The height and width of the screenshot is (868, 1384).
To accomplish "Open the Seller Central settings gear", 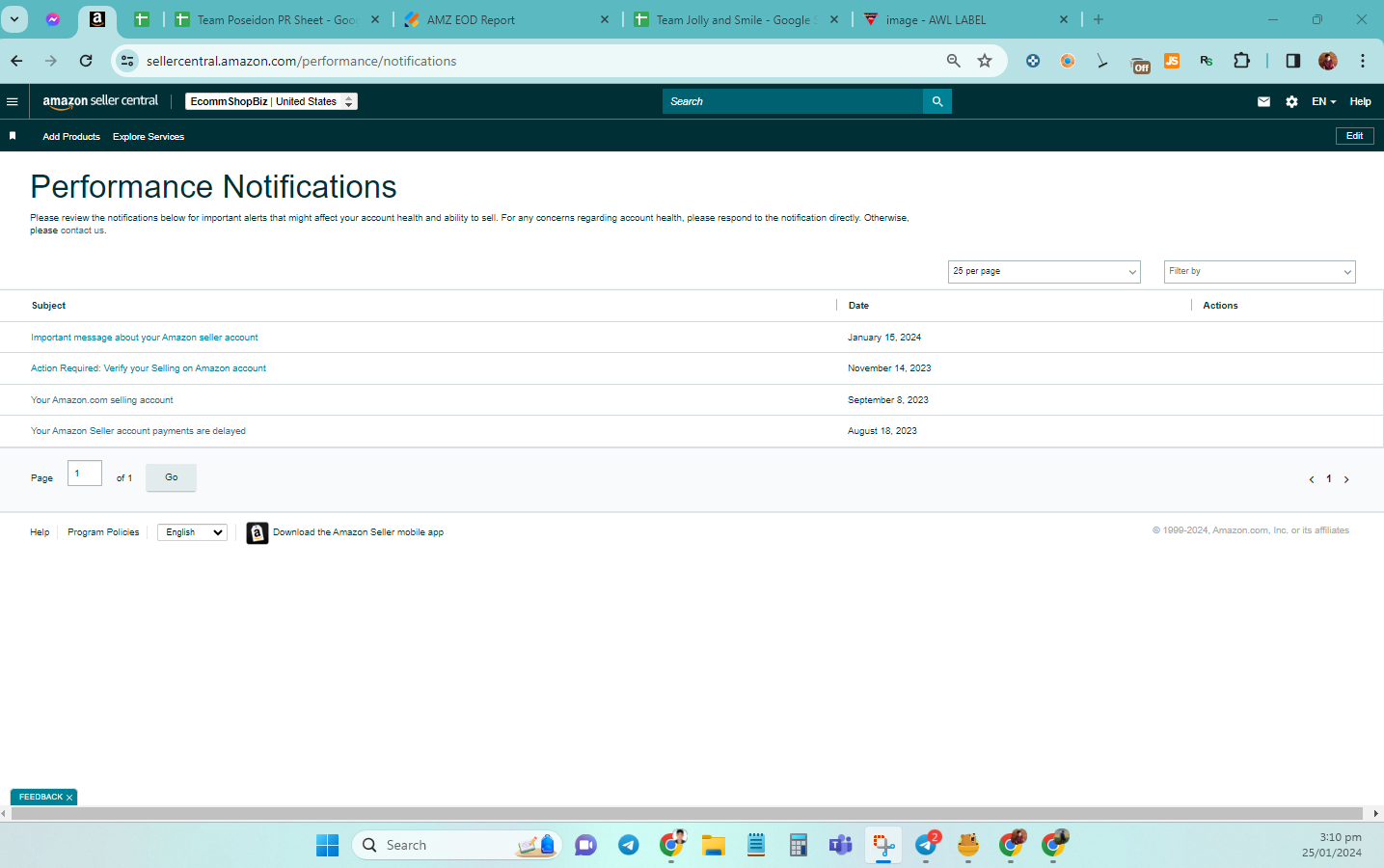I will tap(1291, 101).
